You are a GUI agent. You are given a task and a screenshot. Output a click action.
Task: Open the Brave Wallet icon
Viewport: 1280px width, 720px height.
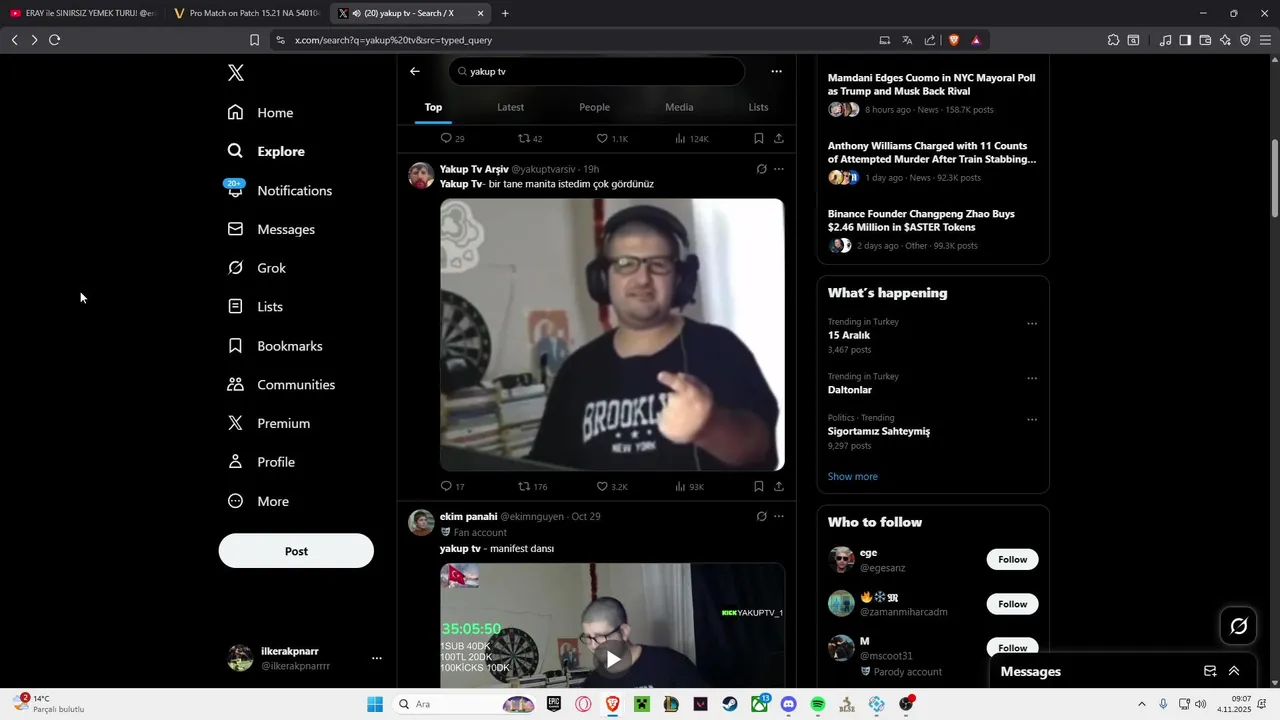(1205, 40)
